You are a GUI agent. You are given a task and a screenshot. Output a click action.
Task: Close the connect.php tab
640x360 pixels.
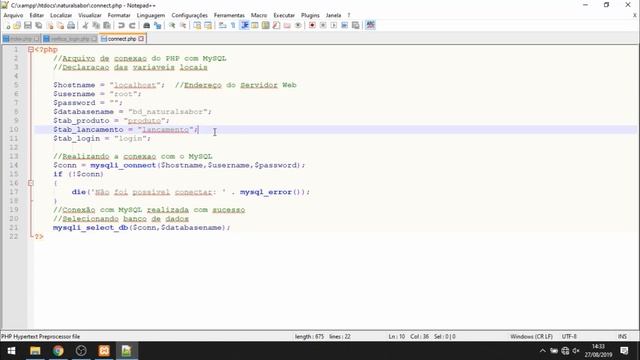tap(141, 39)
